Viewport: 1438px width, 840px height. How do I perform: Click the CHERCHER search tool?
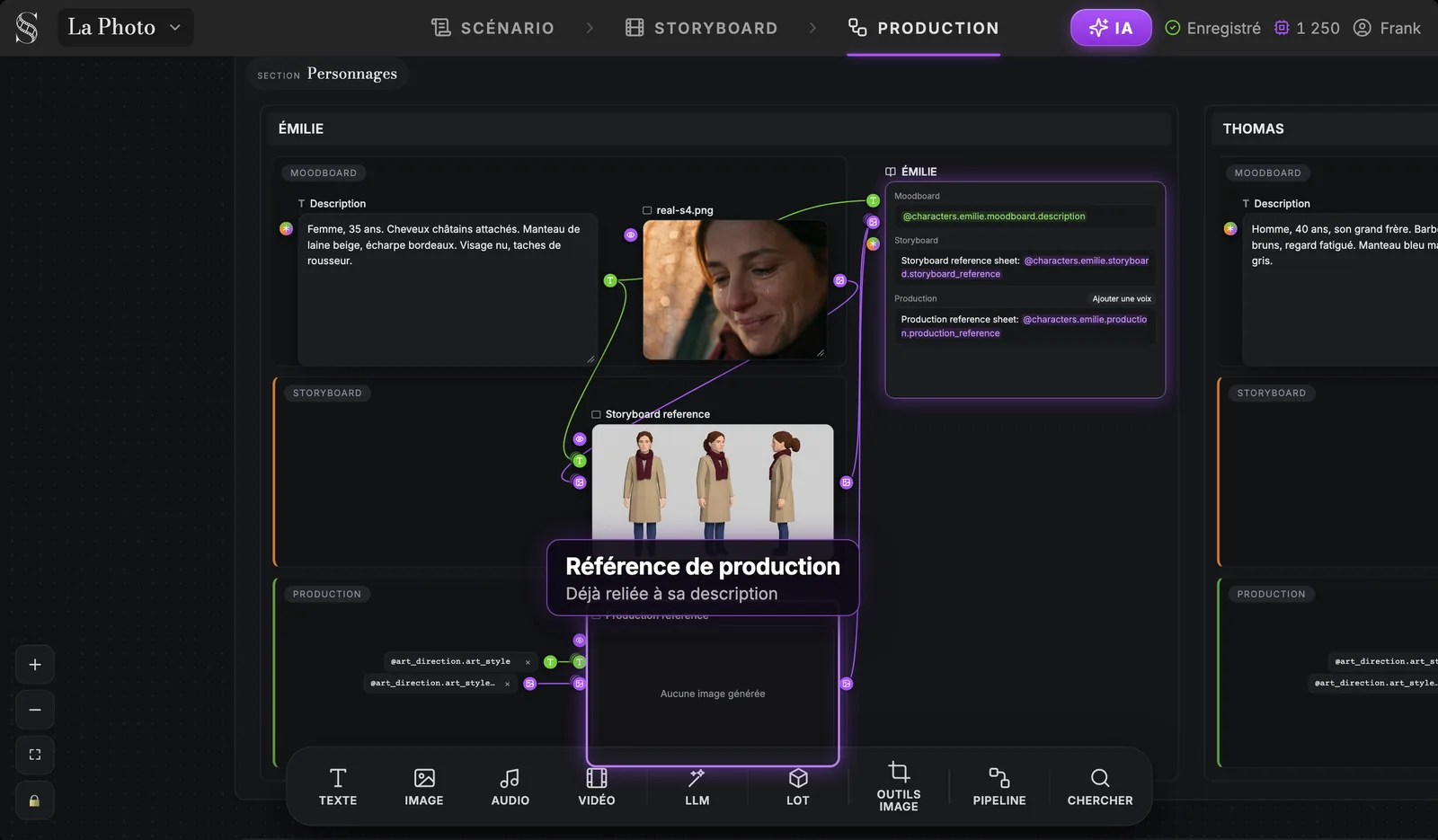[1100, 787]
